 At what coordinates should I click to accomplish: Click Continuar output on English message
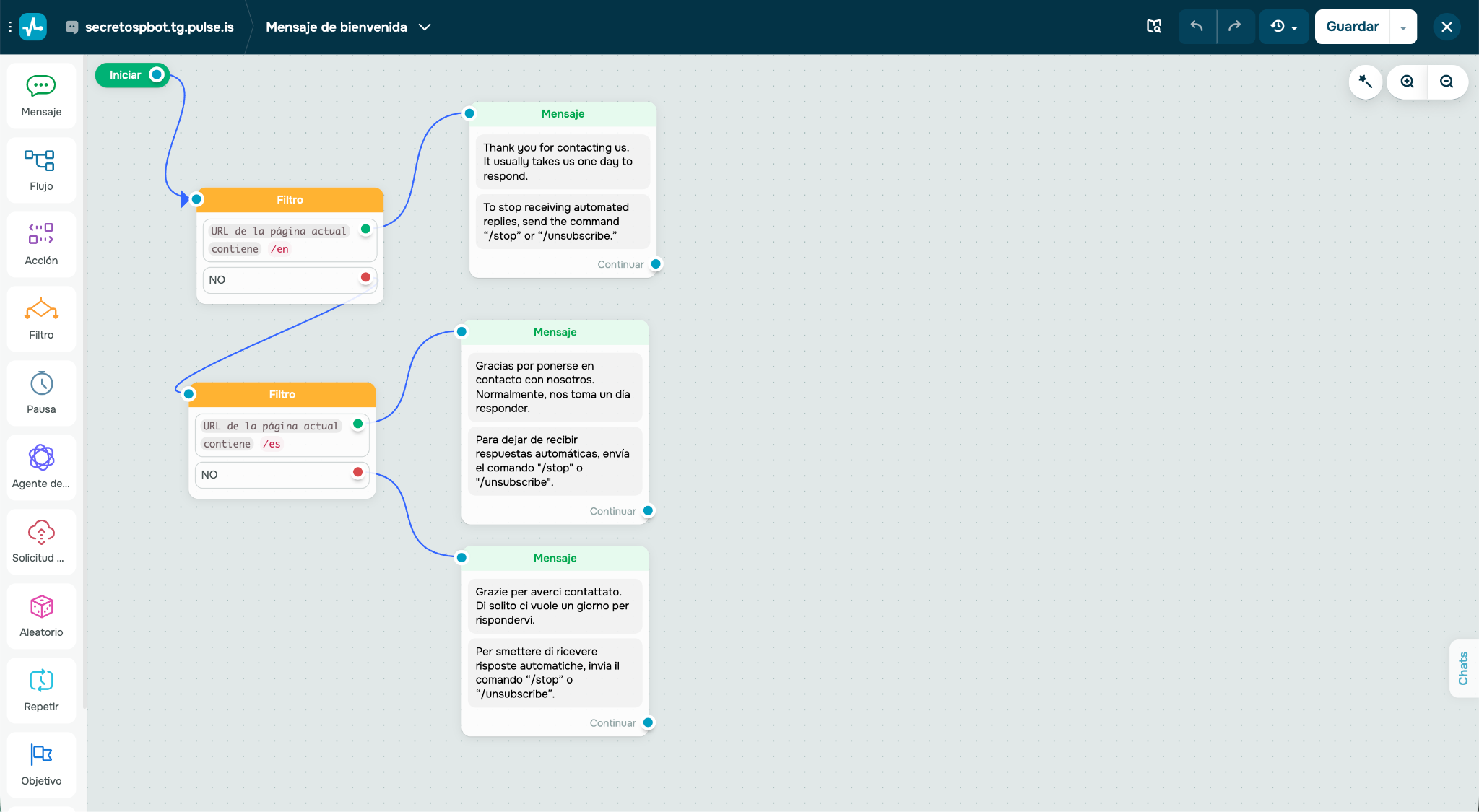[656, 264]
